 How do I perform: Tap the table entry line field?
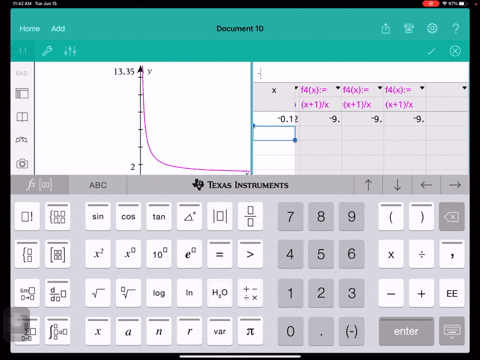click(x=361, y=73)
